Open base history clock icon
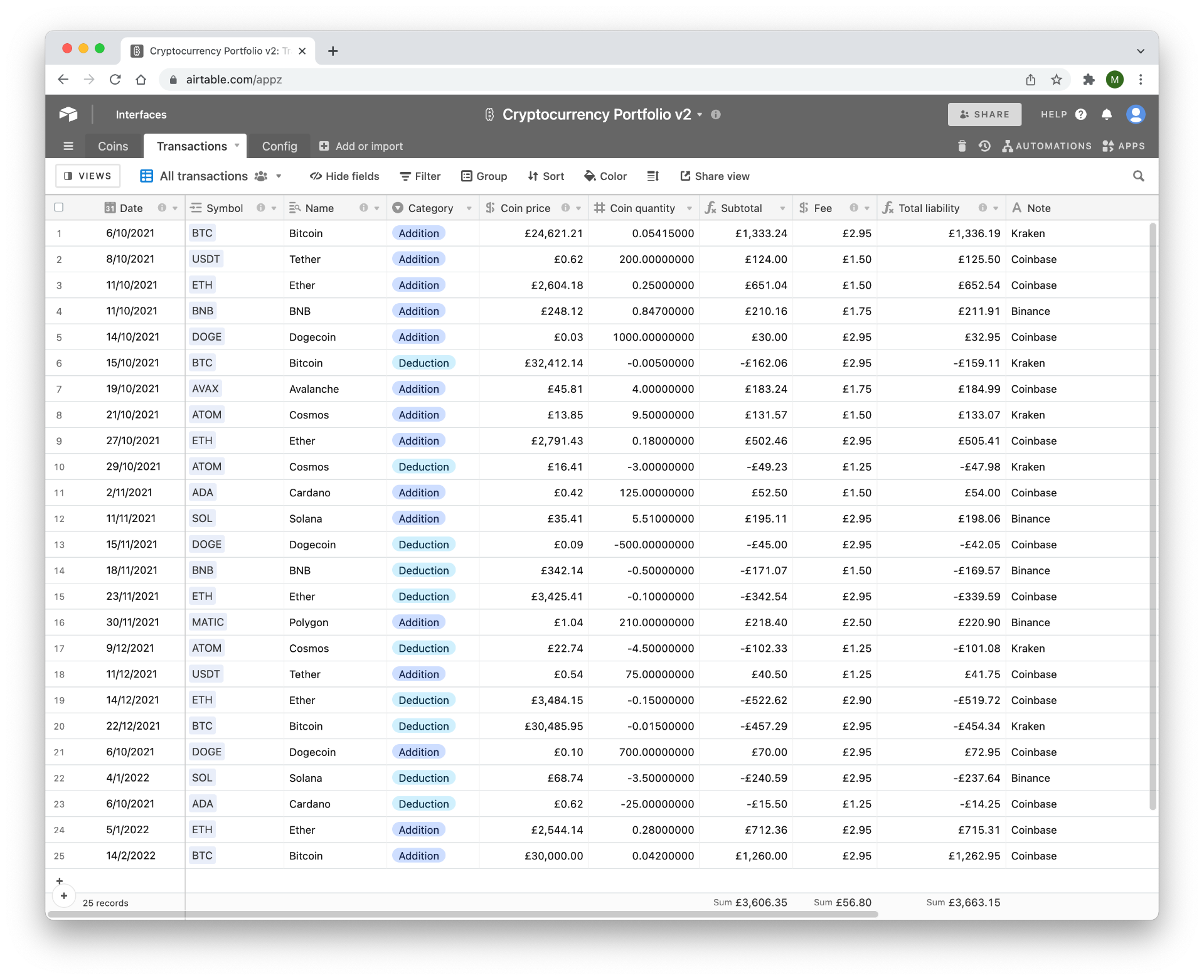The height and width of the screenshot is (980, 1204). point(984,146)
